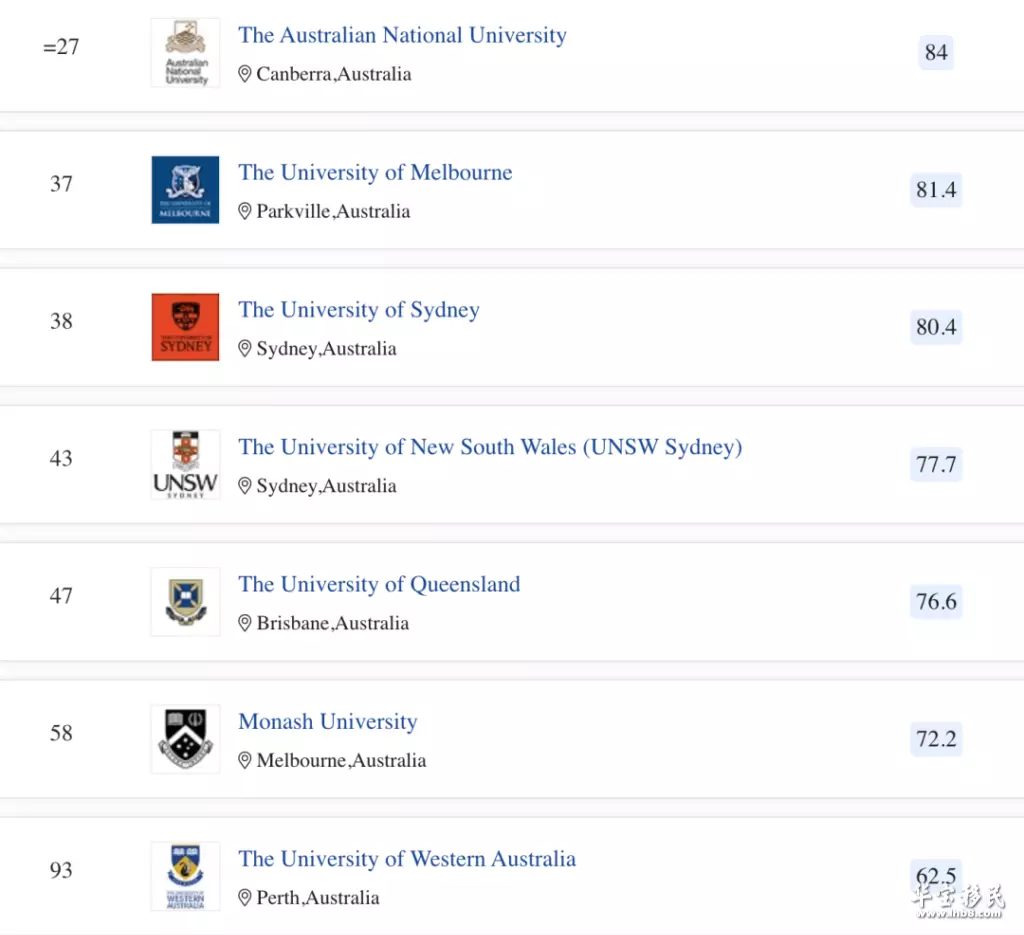
Task: Click the location pin next to Perth, Australia
Action: point(244,897)
